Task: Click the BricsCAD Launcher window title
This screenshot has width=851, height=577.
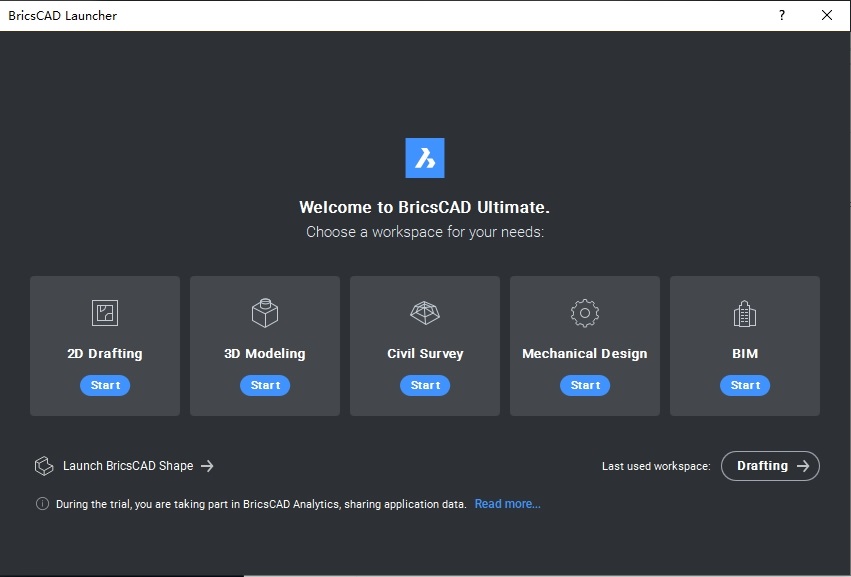Action: click(x=62, y=15)
